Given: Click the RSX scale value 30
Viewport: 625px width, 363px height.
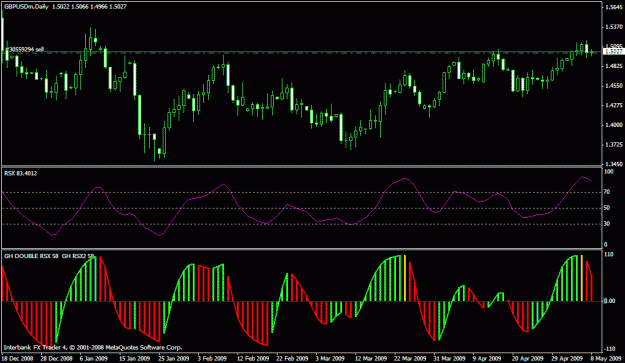Looking at the screenshot, I should point(607,224).
